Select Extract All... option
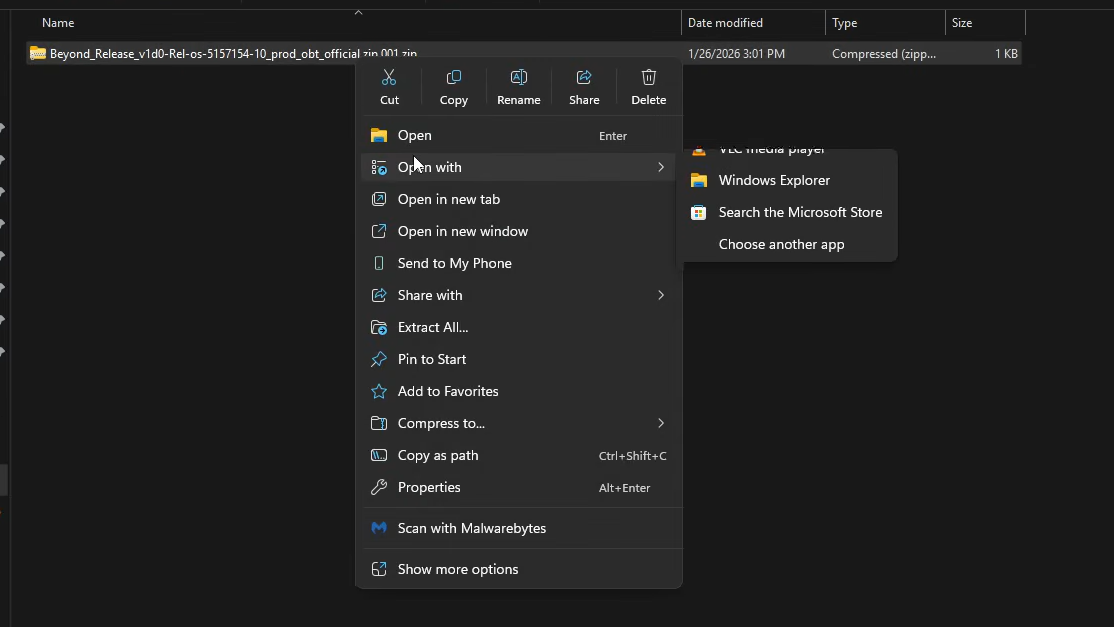This screenshot has height=627, width=1114. (433, 327)
